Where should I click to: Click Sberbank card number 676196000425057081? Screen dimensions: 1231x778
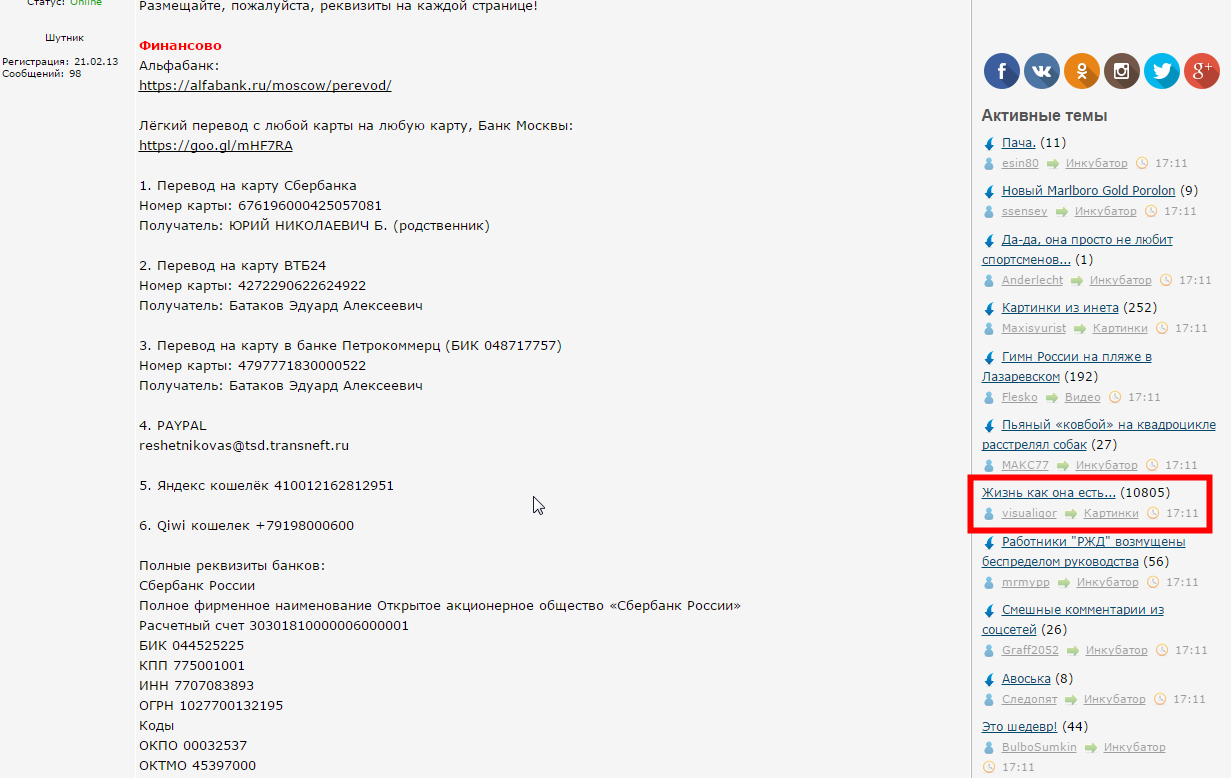[310, 206]
